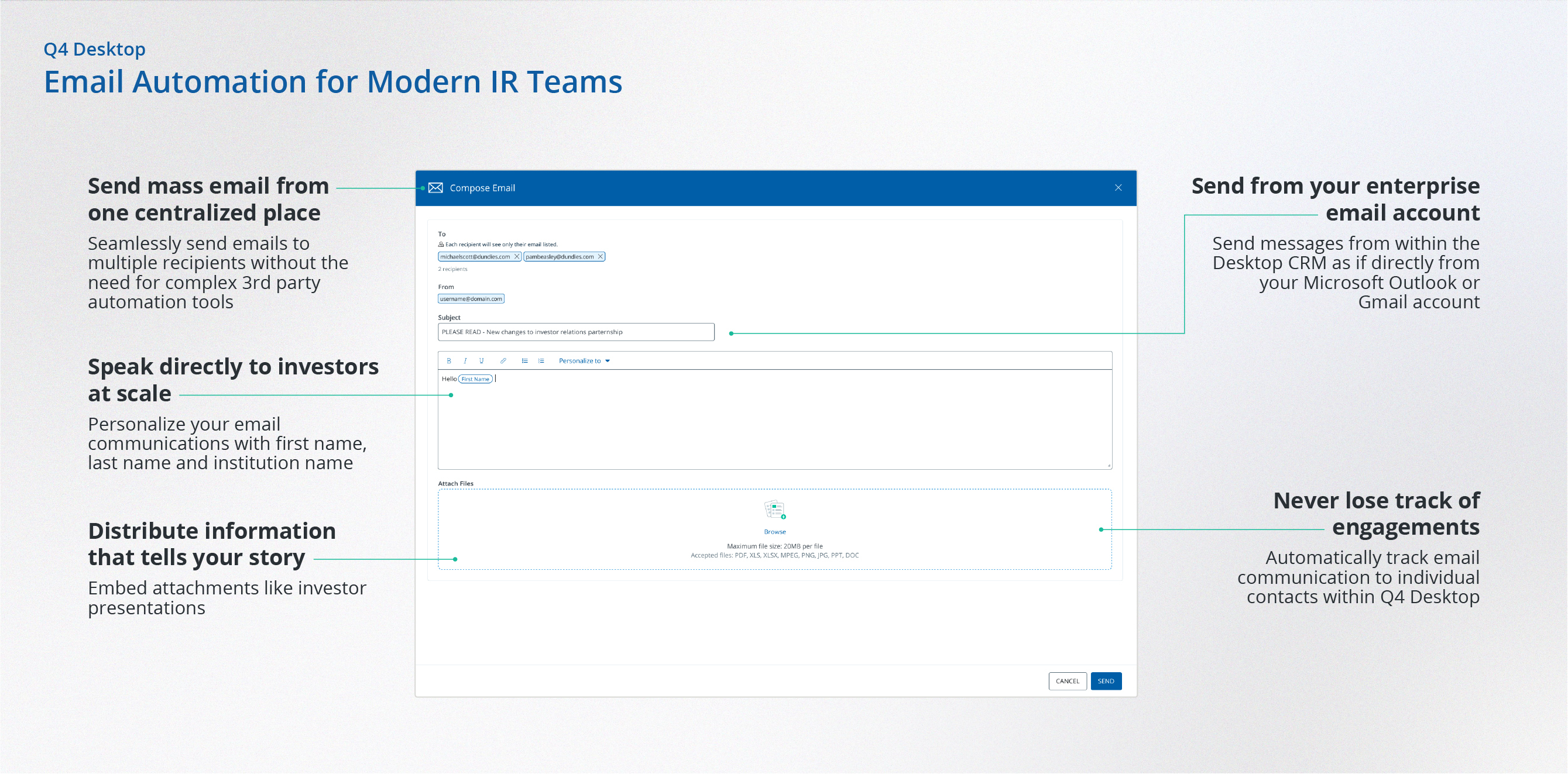Toggle underline formatting in email editor
The image size is (1568, 774).
pos(481,361)
